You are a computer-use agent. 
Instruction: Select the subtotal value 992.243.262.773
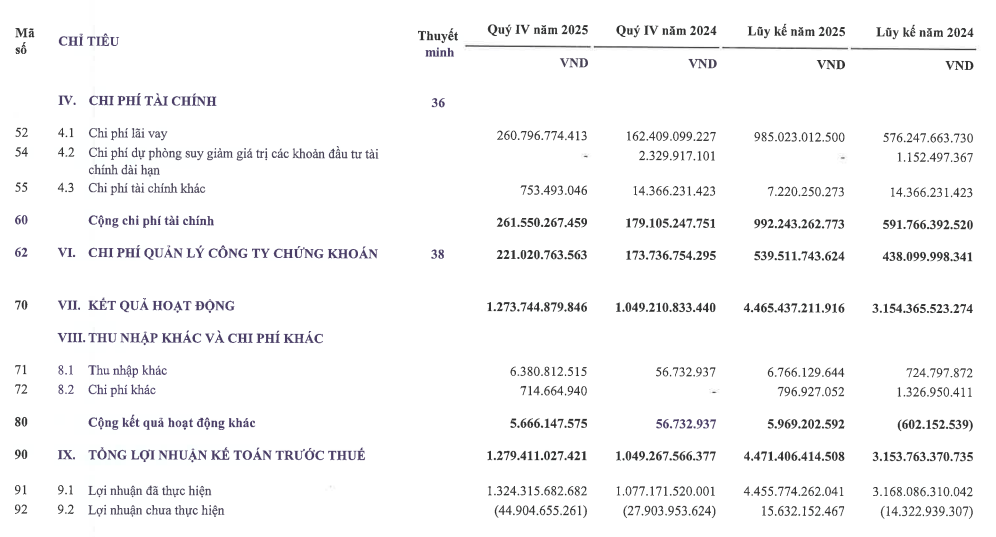795,221
